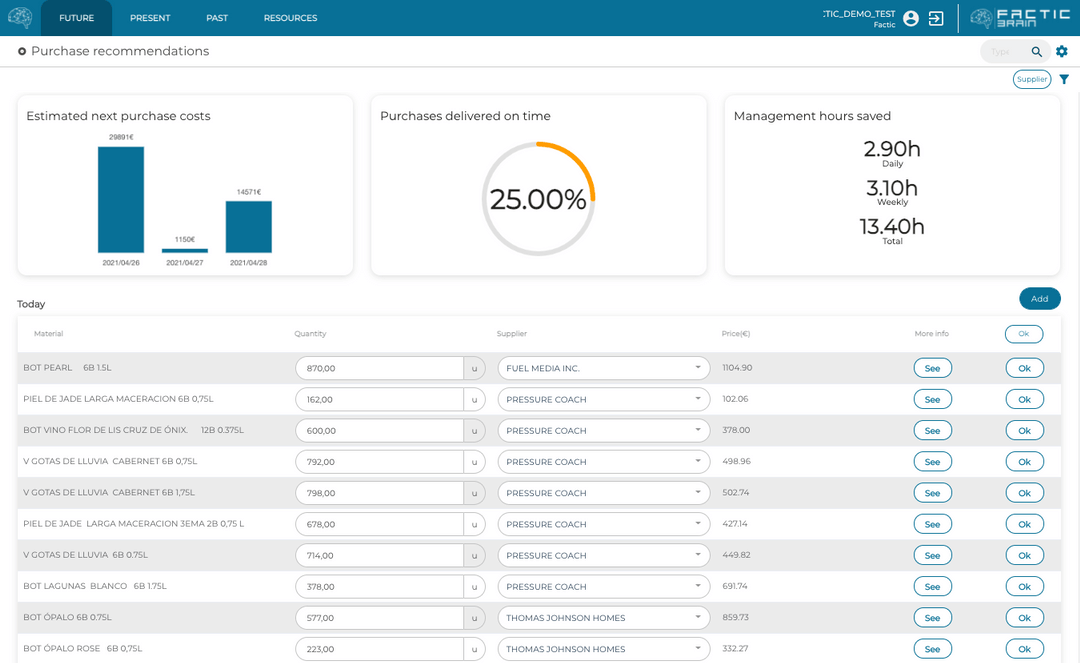Open the user profile icon
This screenshot has height=663, width=1080.
910,18
